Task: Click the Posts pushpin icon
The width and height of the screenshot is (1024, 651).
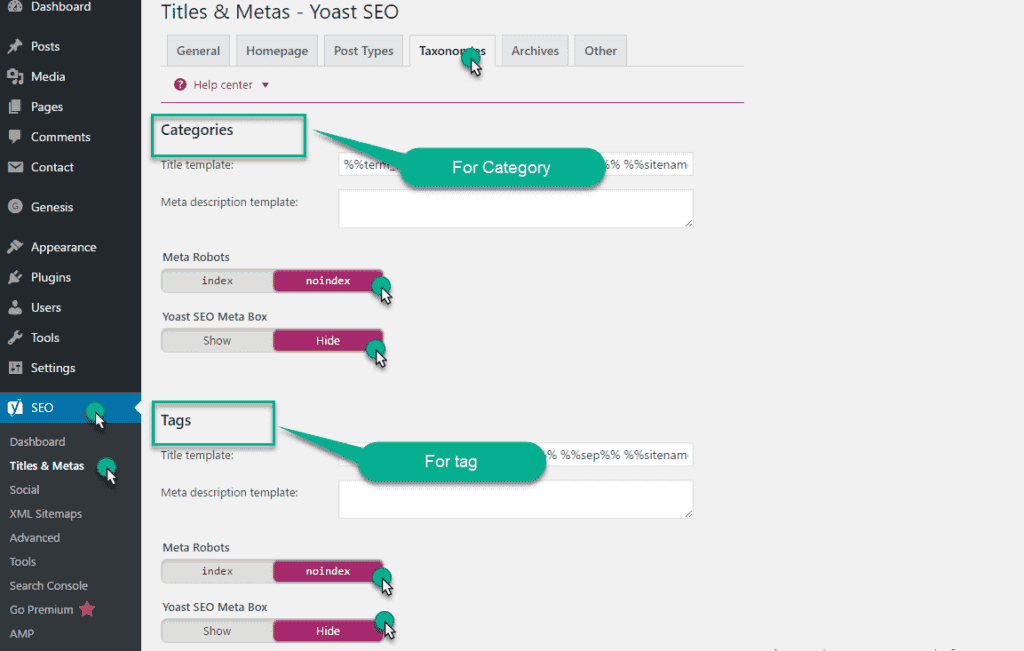Action: (x=15, y=46)
